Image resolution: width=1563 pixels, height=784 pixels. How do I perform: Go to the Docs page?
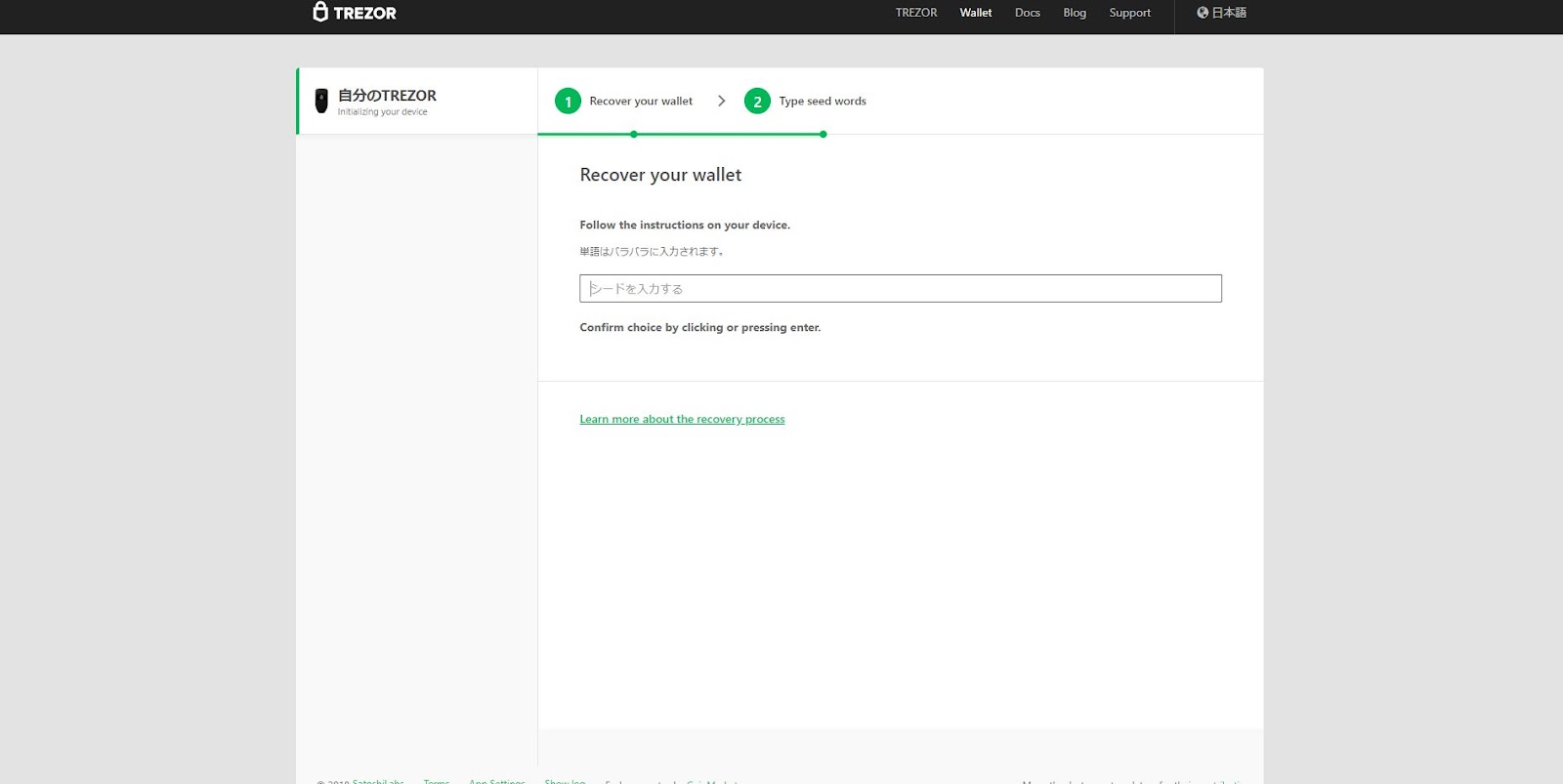click(1027, 13)
